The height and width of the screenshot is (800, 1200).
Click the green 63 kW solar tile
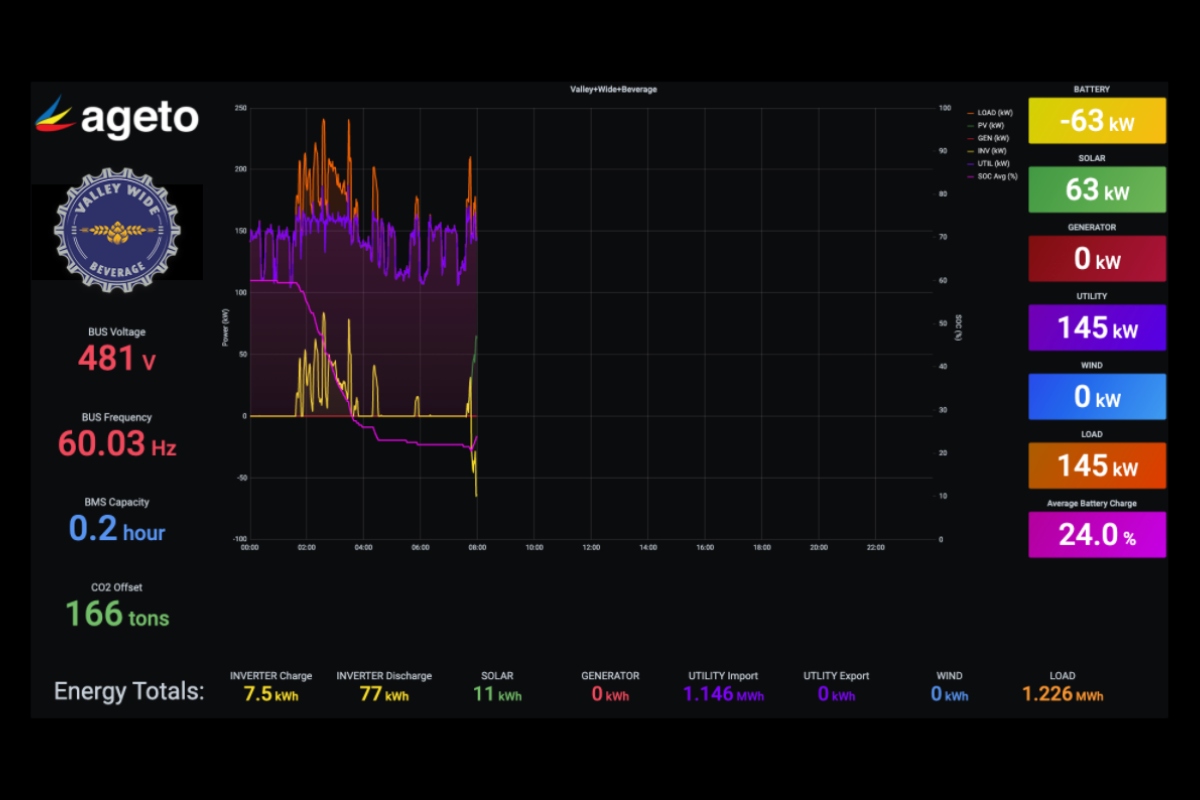click(x=1096, y=190)
